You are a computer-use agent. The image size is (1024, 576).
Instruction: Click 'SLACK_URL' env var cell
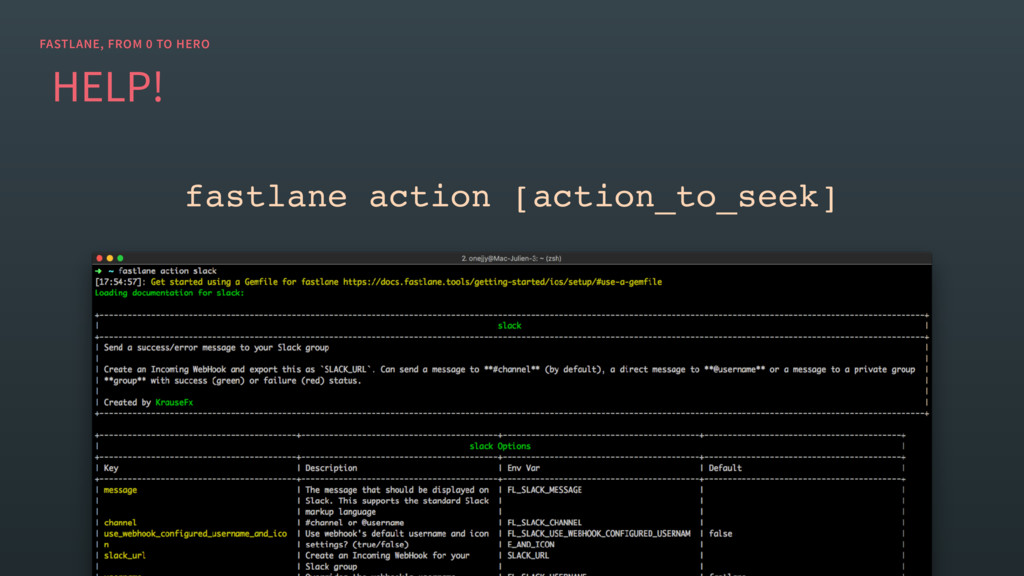pos(528,556)
